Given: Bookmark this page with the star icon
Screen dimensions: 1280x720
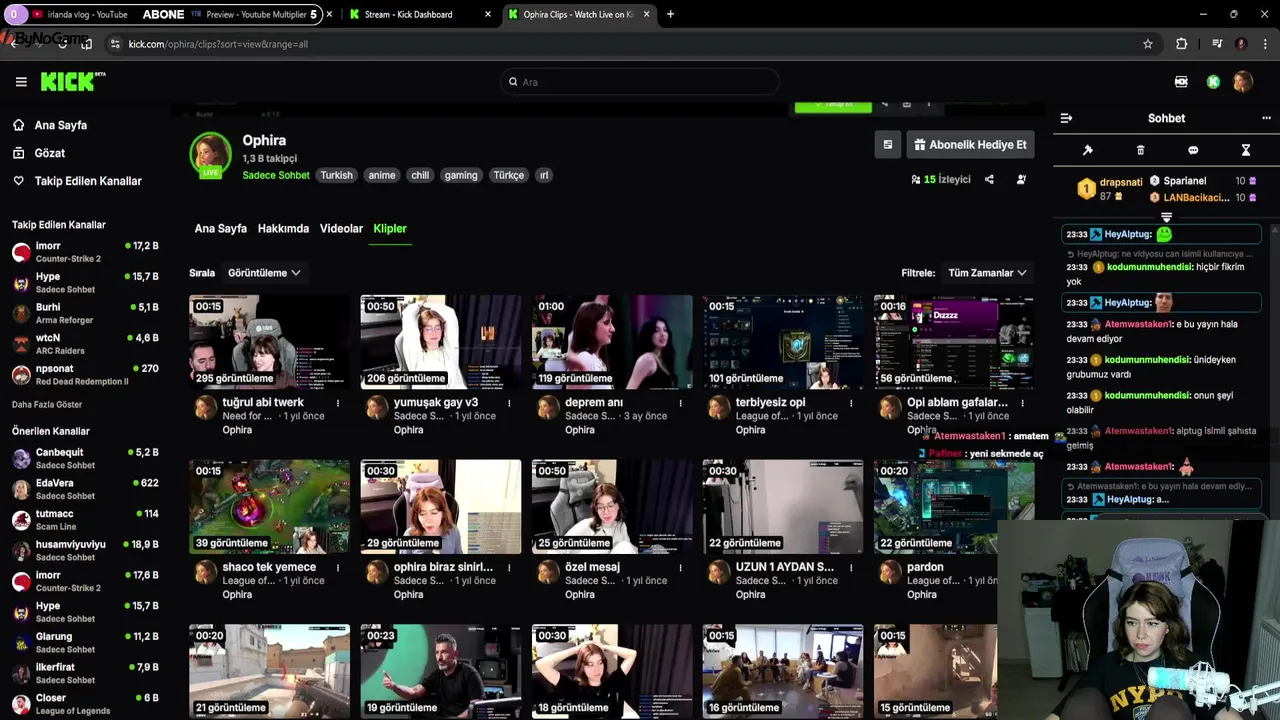Looking at the screenshot, I should [1148, 44].
